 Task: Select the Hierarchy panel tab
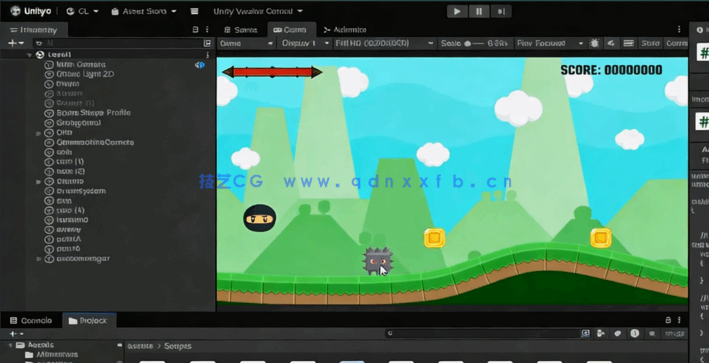(34, 30)
